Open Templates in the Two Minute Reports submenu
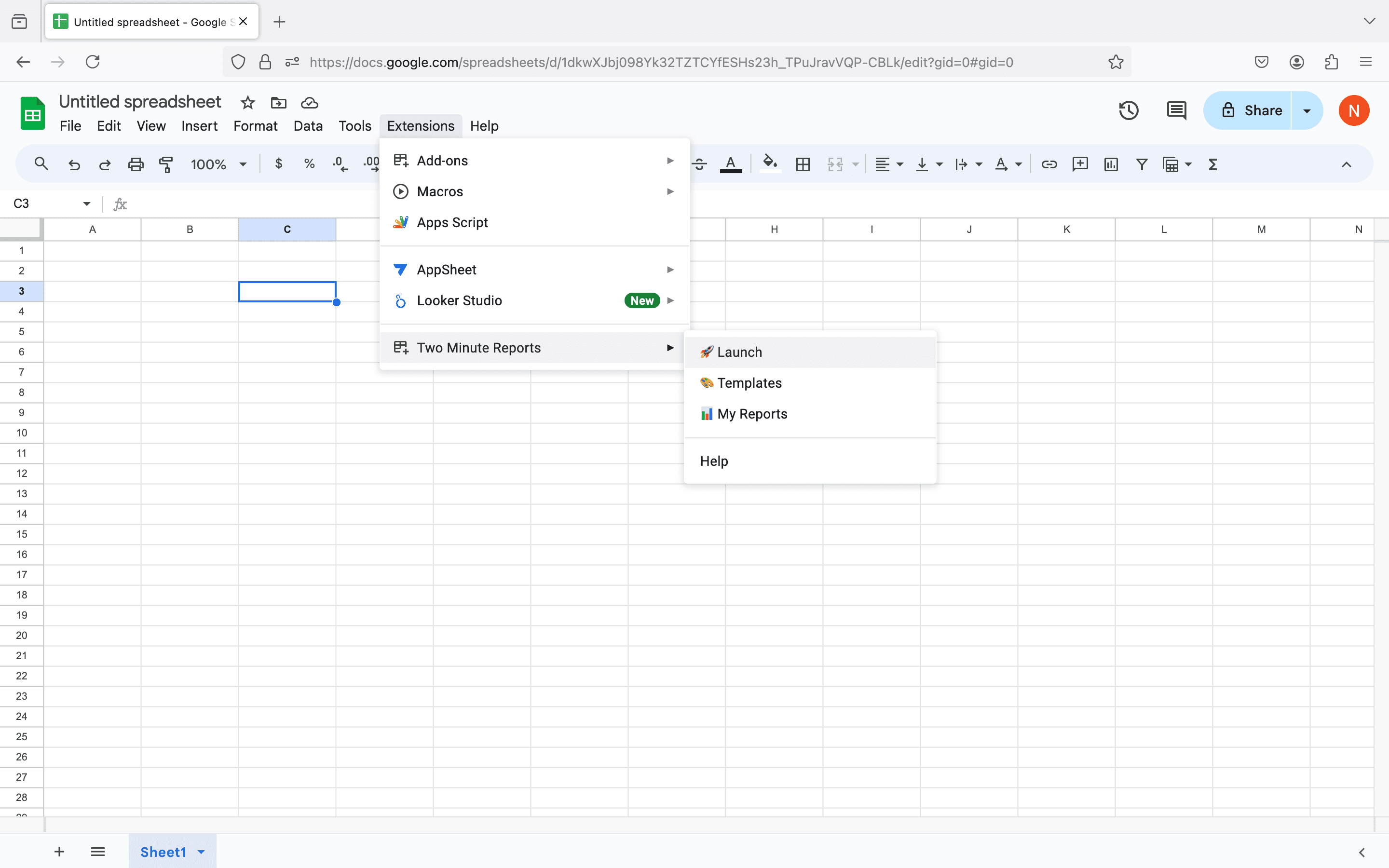1389x868 pixels. pyautogui.click(x=749, y=383)
